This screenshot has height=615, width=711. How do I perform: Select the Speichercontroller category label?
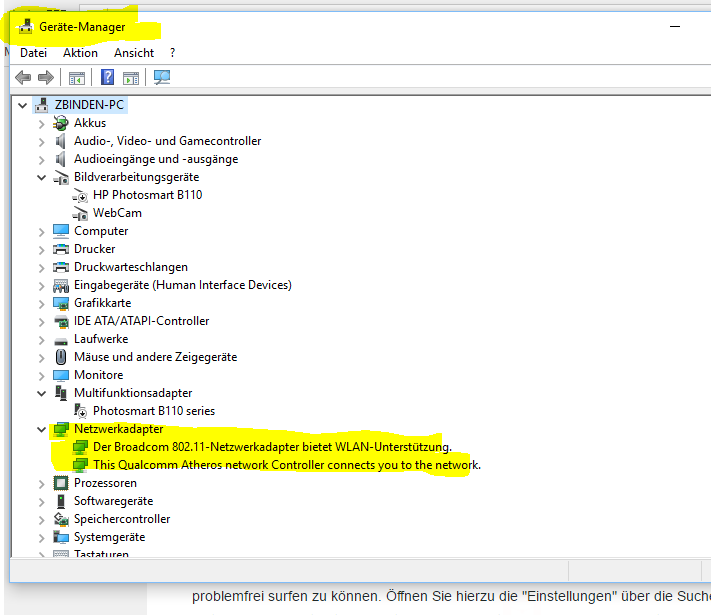(122, 519)
